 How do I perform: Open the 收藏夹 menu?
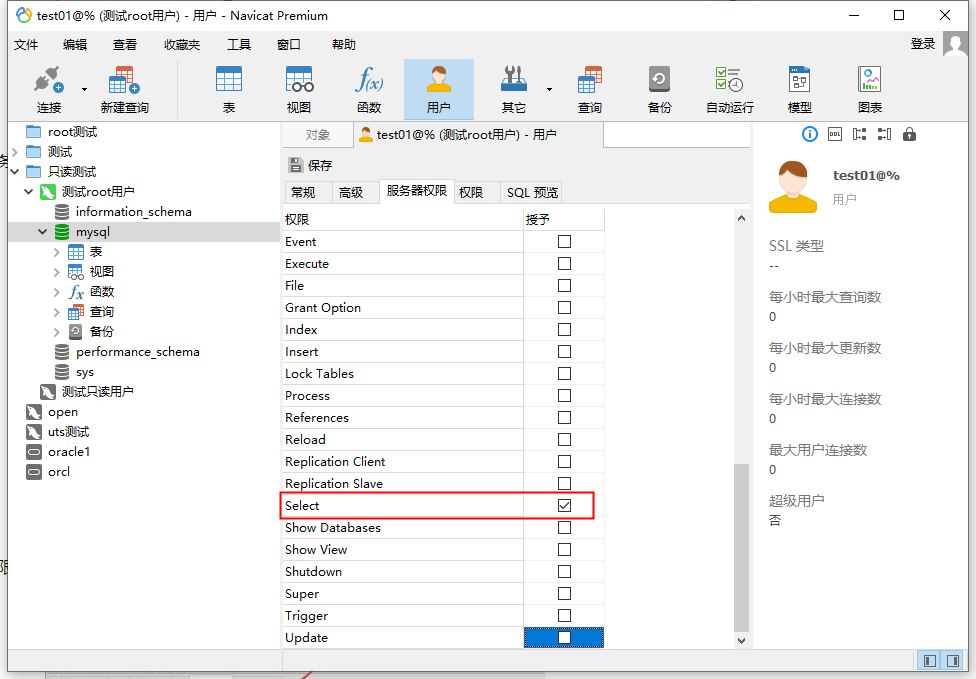pyautogui.click(x=182, y=44)
